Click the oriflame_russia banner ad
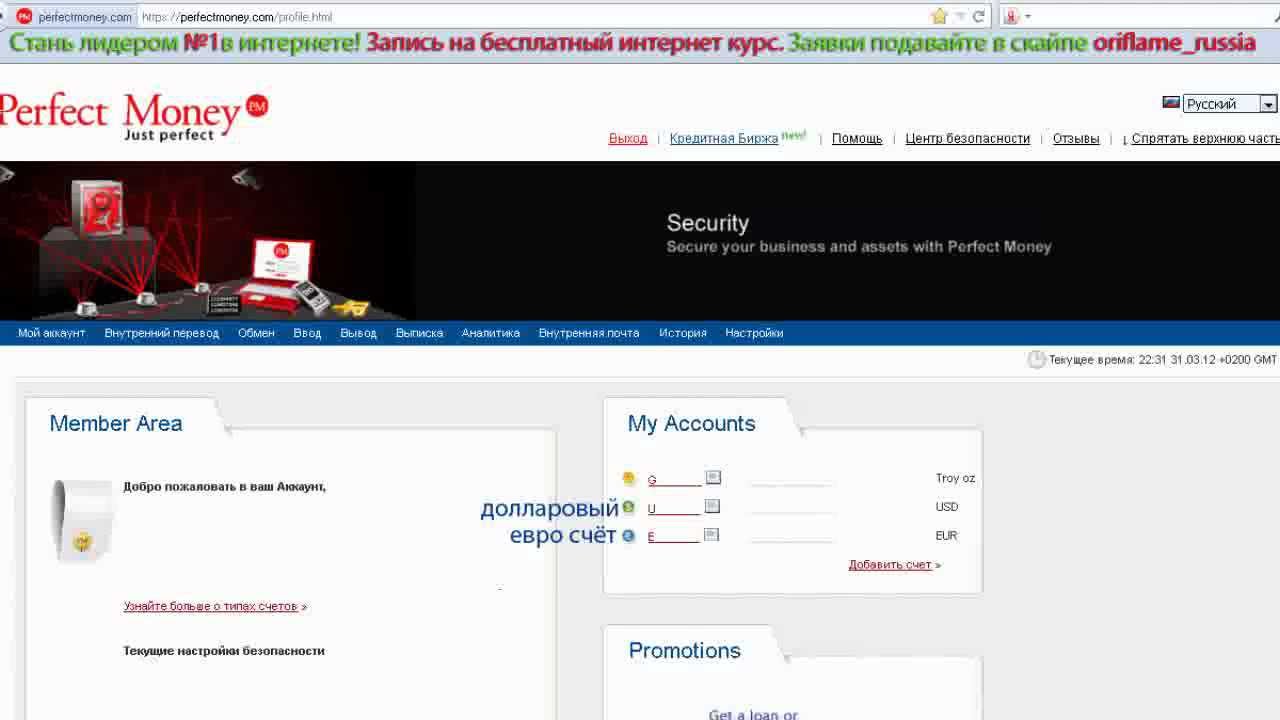 click(630, 43)
